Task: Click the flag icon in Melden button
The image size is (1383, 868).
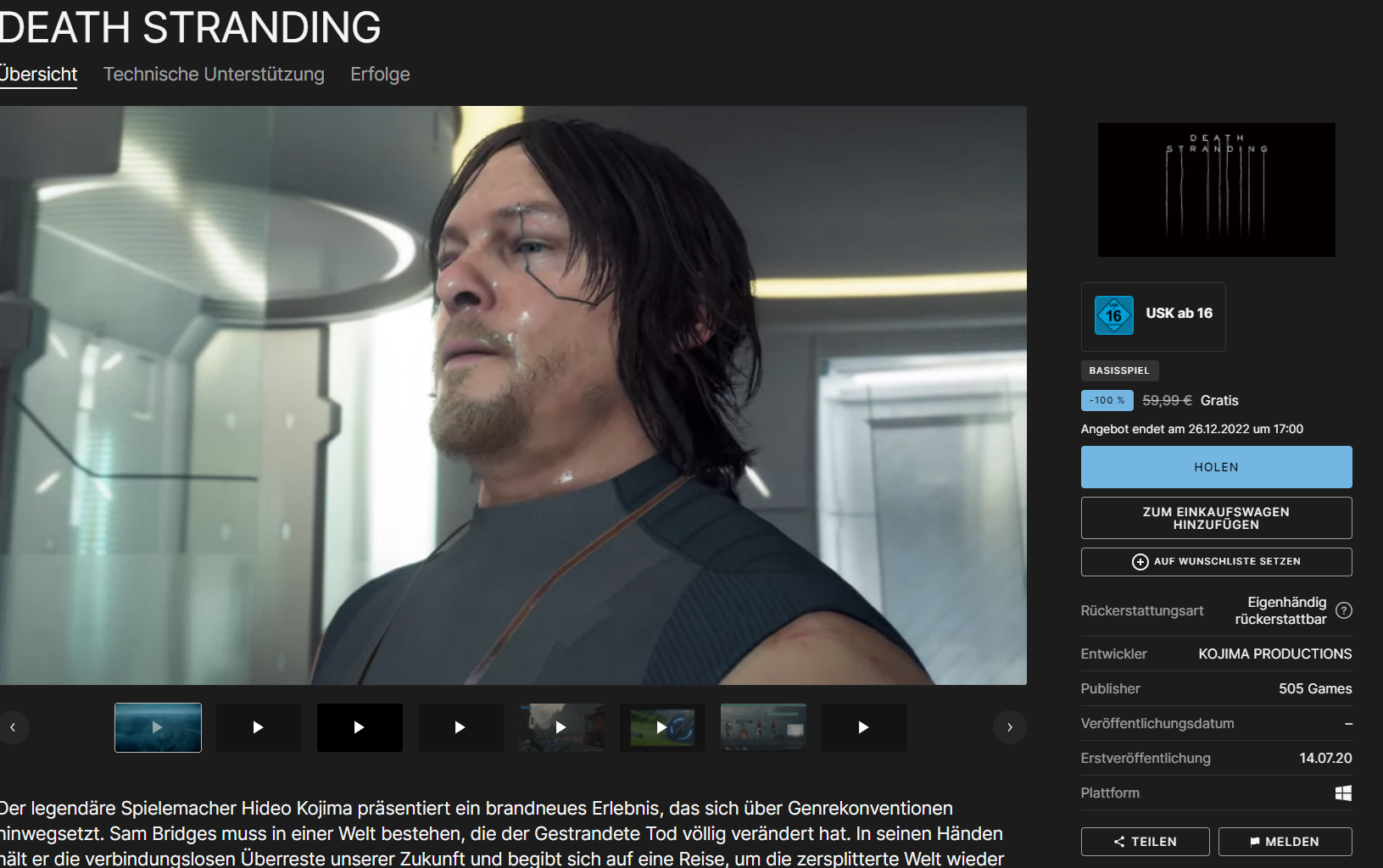Action: (1255, 842)
